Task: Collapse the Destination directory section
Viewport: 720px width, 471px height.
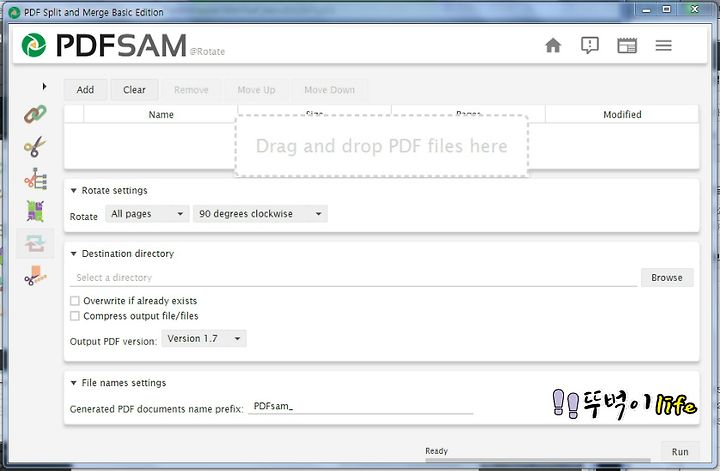Action: pyautogui.click(x=73, y=253)
